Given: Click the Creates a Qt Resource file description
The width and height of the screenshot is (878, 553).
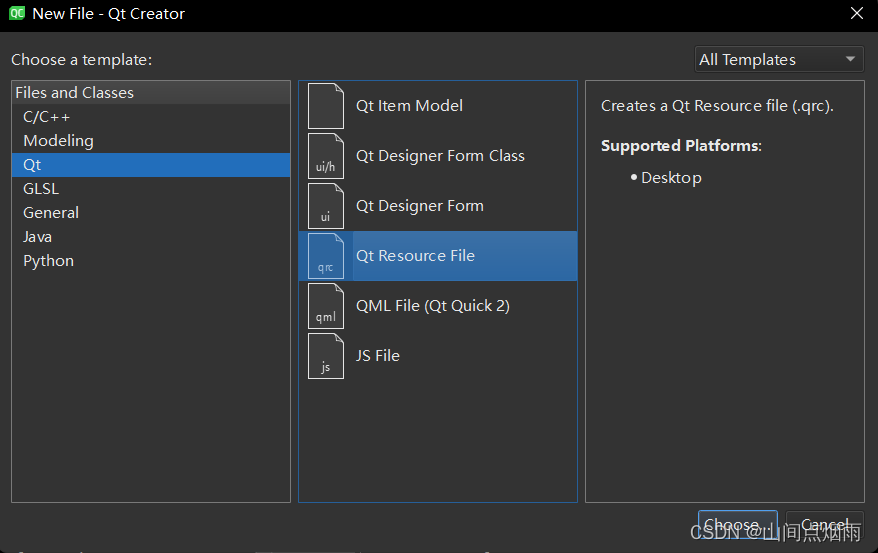Looking at the screenshot, I should click(x=717, y=106).
